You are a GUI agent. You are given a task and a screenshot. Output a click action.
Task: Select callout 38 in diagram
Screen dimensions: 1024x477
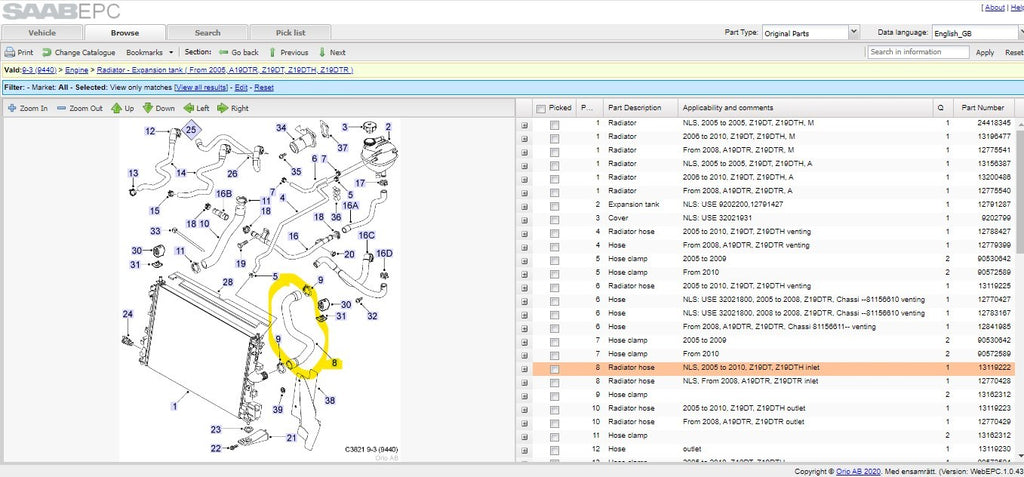pos(330,401)
